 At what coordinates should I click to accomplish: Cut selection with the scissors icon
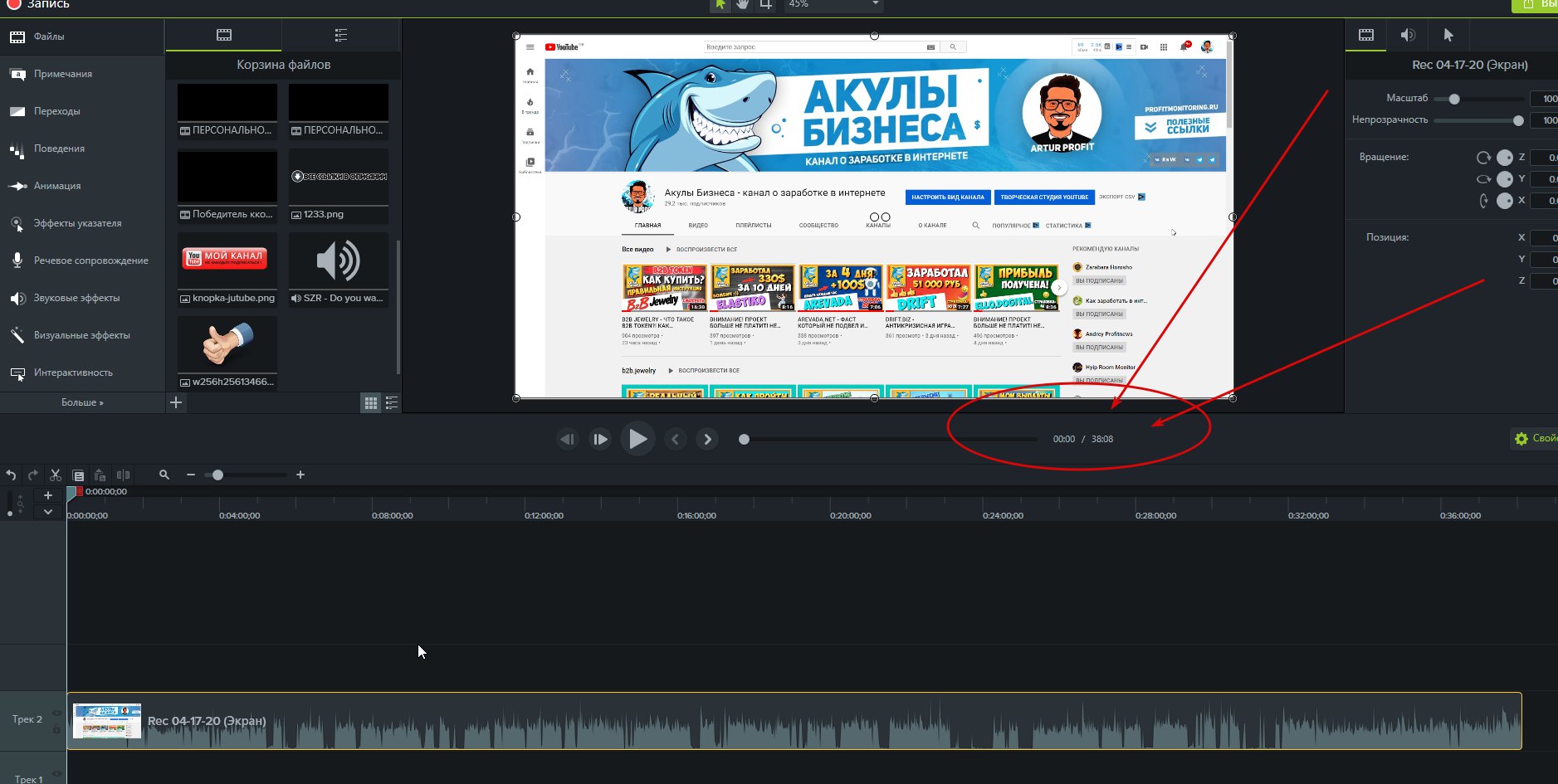56,475
